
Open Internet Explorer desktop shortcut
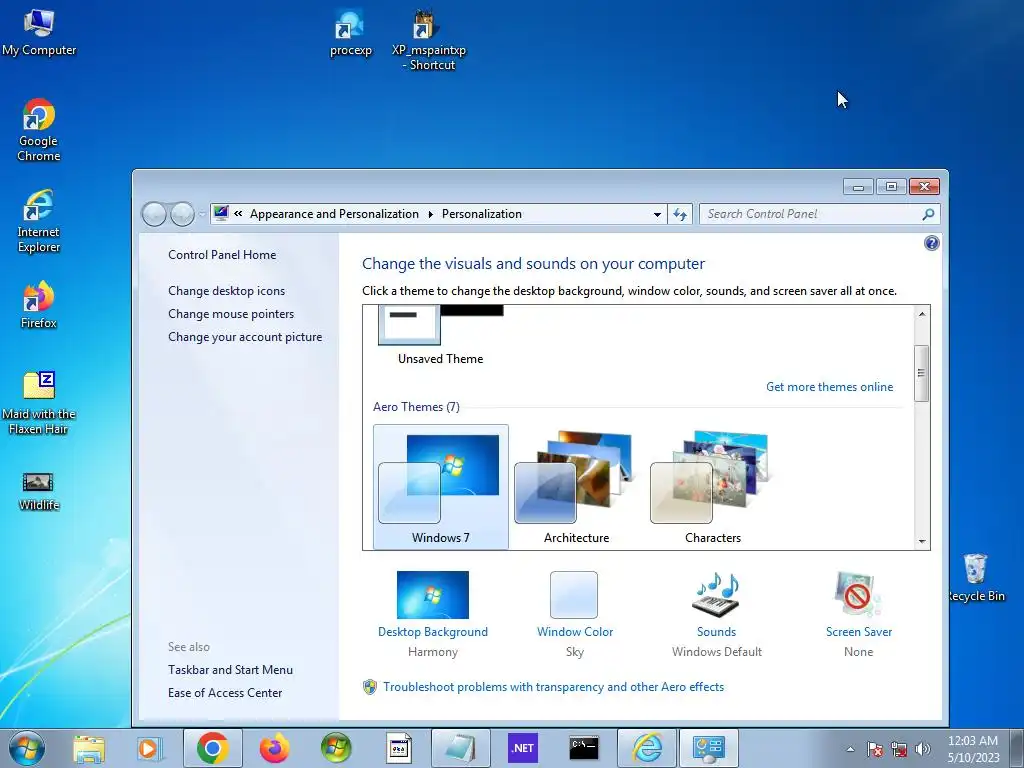[x=39, y=221]
